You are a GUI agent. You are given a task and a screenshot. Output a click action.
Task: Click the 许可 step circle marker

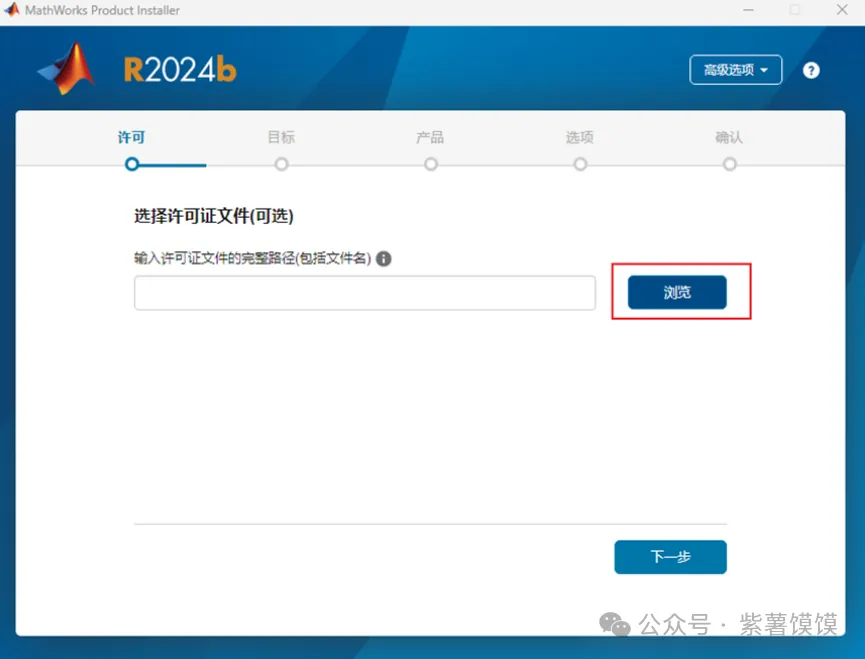coord(132,164)
